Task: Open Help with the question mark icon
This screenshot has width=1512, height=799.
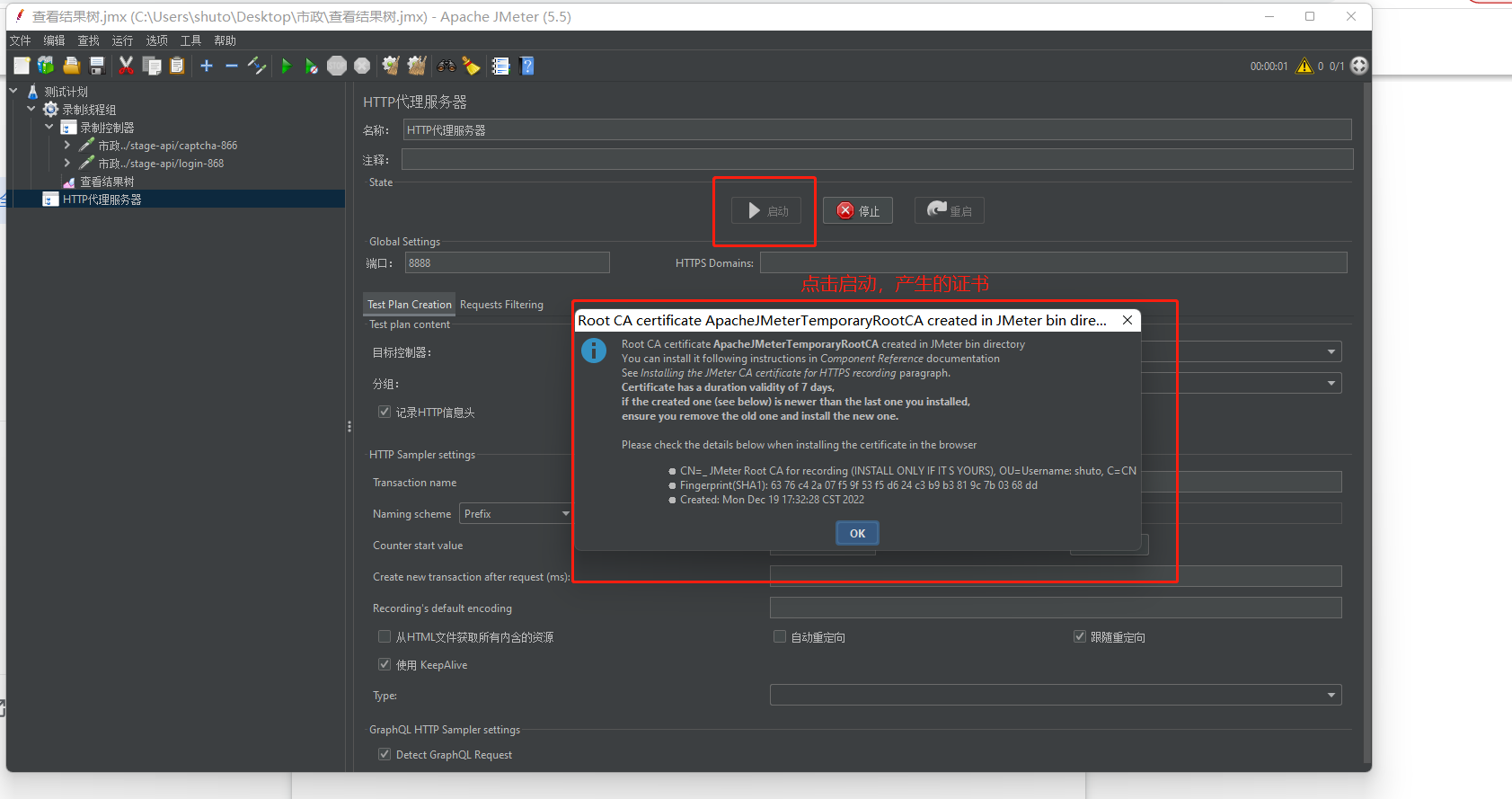Action: tap(527, 66)
